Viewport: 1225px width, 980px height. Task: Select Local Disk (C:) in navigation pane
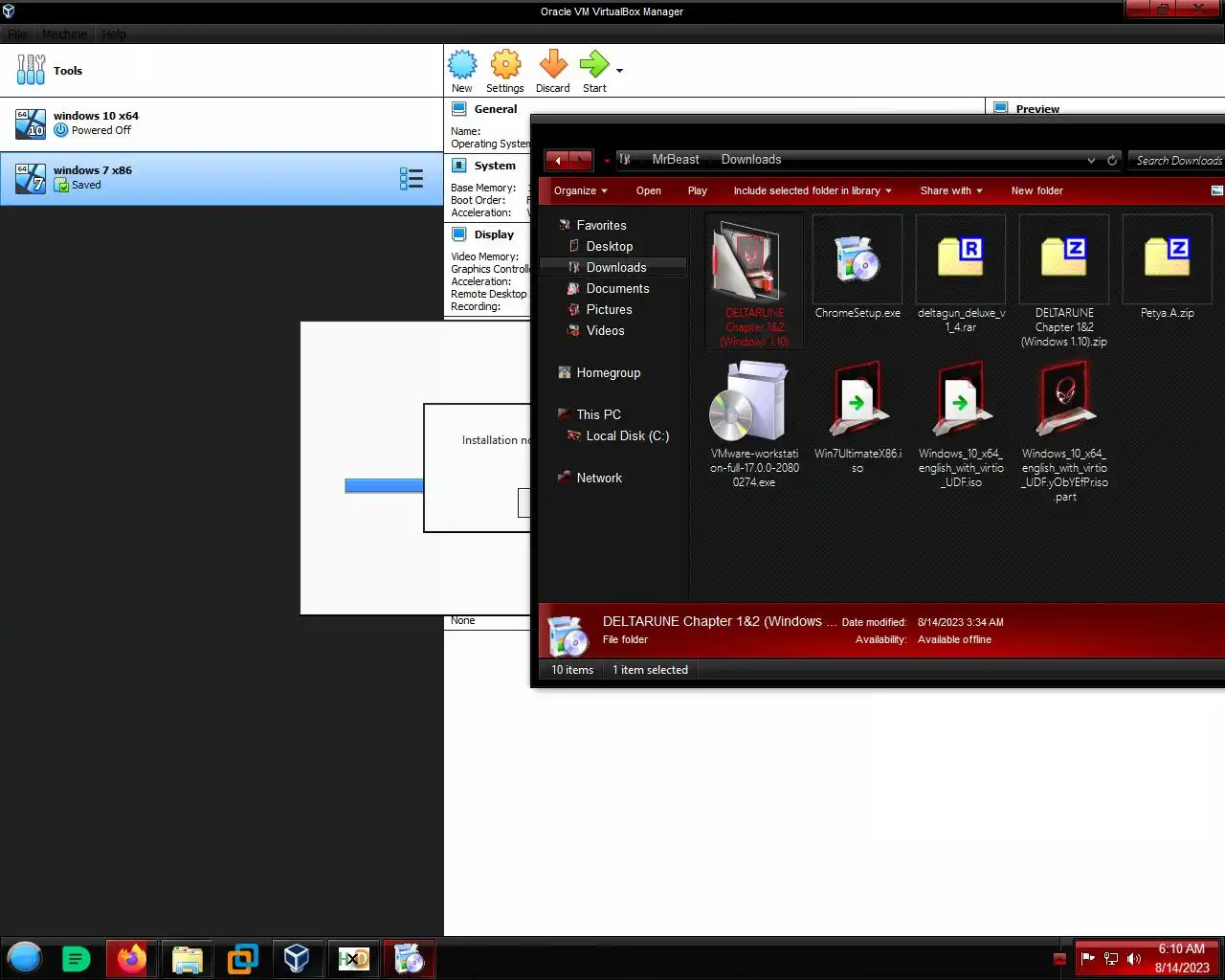point(627,435)
